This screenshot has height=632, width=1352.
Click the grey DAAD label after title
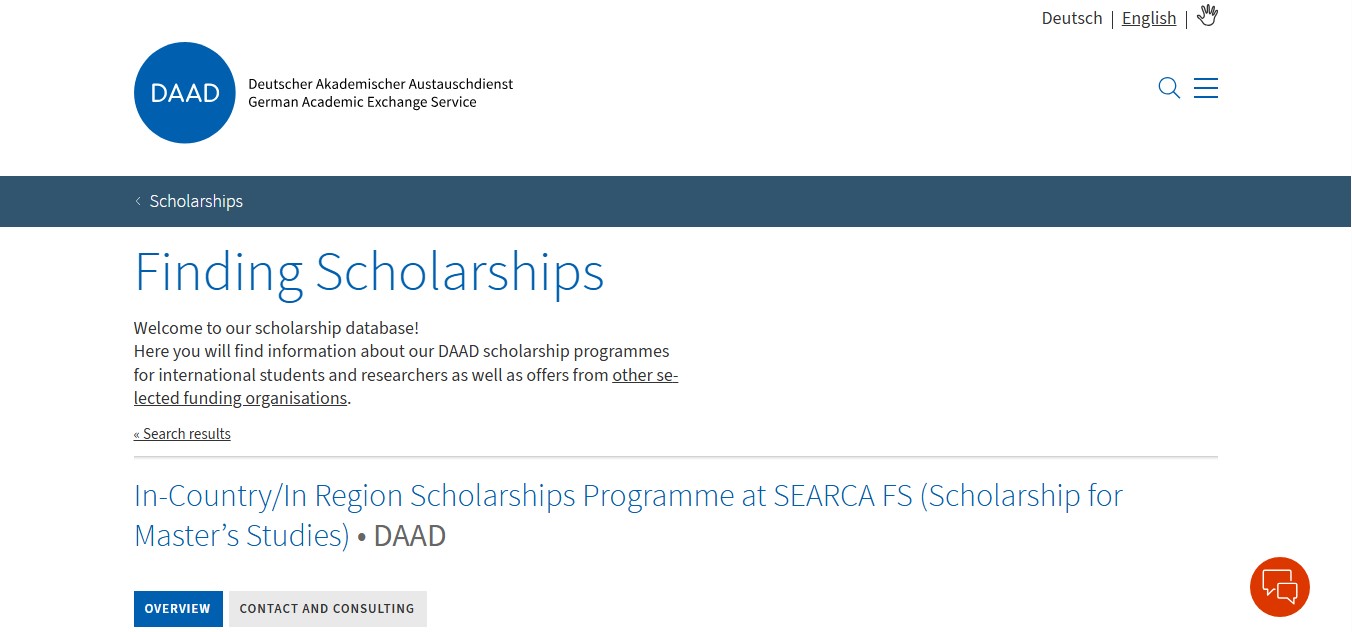[x=410, y=536]
